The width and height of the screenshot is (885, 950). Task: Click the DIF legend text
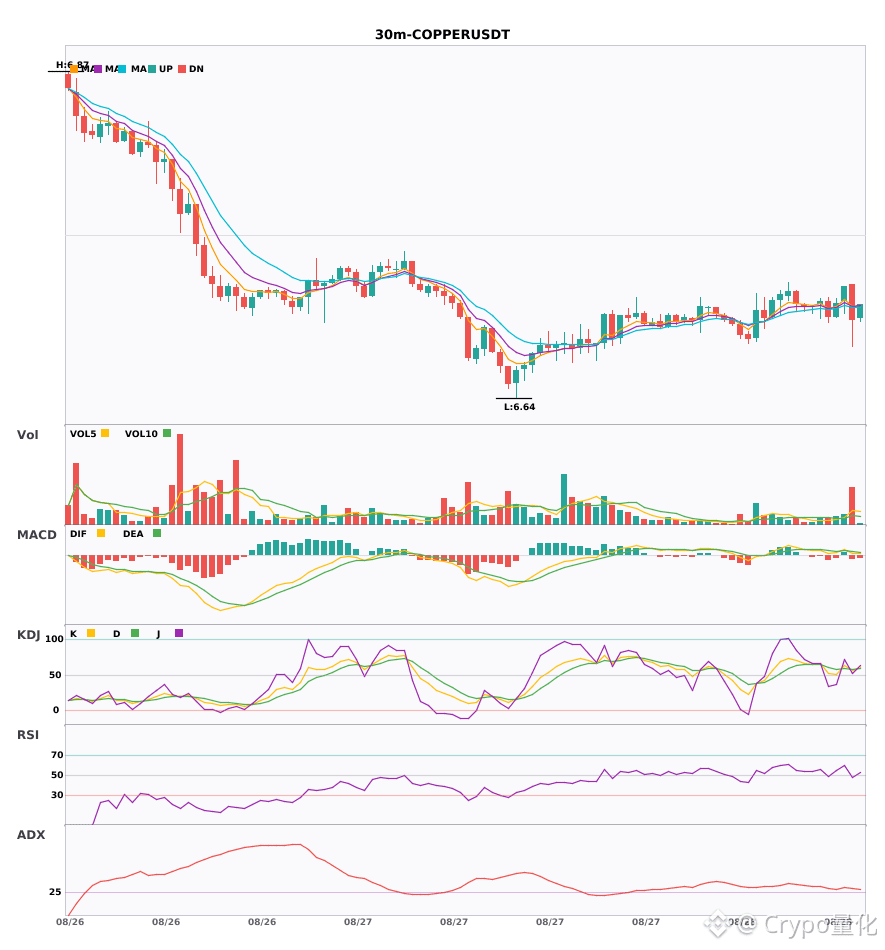[78, 534]
